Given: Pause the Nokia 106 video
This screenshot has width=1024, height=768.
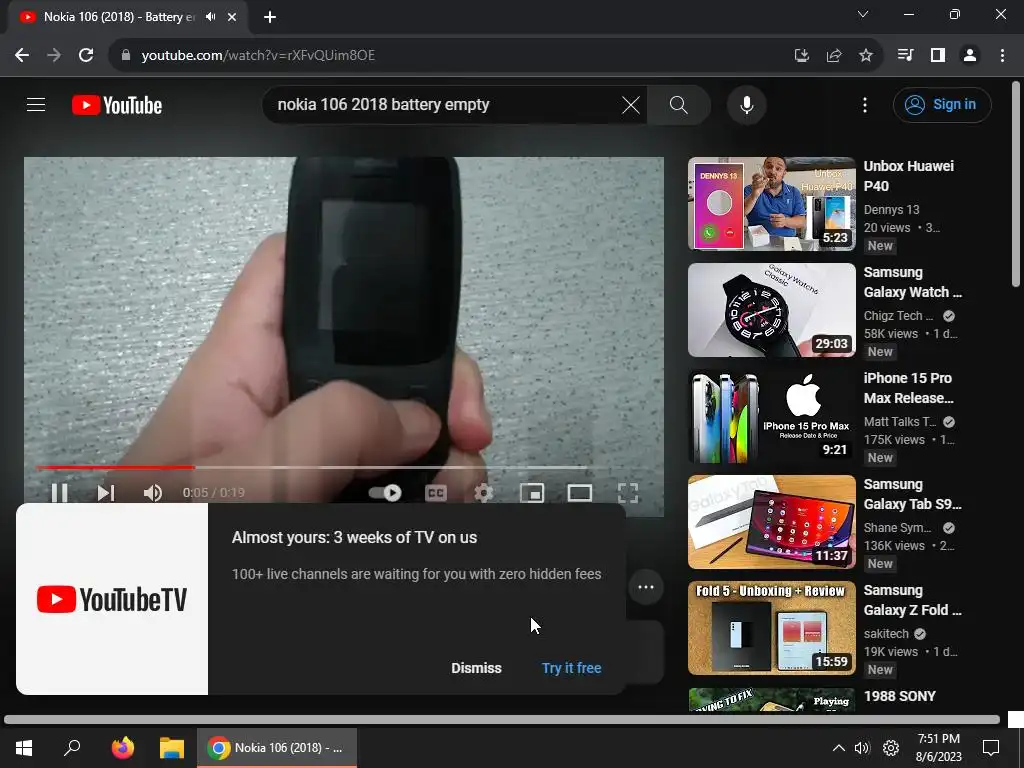Looking at the screenshot, I should click(x=59, y=492).
